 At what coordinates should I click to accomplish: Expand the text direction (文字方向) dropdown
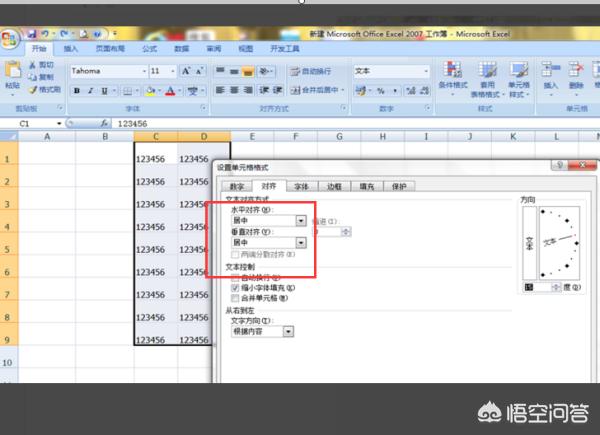[289, 331]
